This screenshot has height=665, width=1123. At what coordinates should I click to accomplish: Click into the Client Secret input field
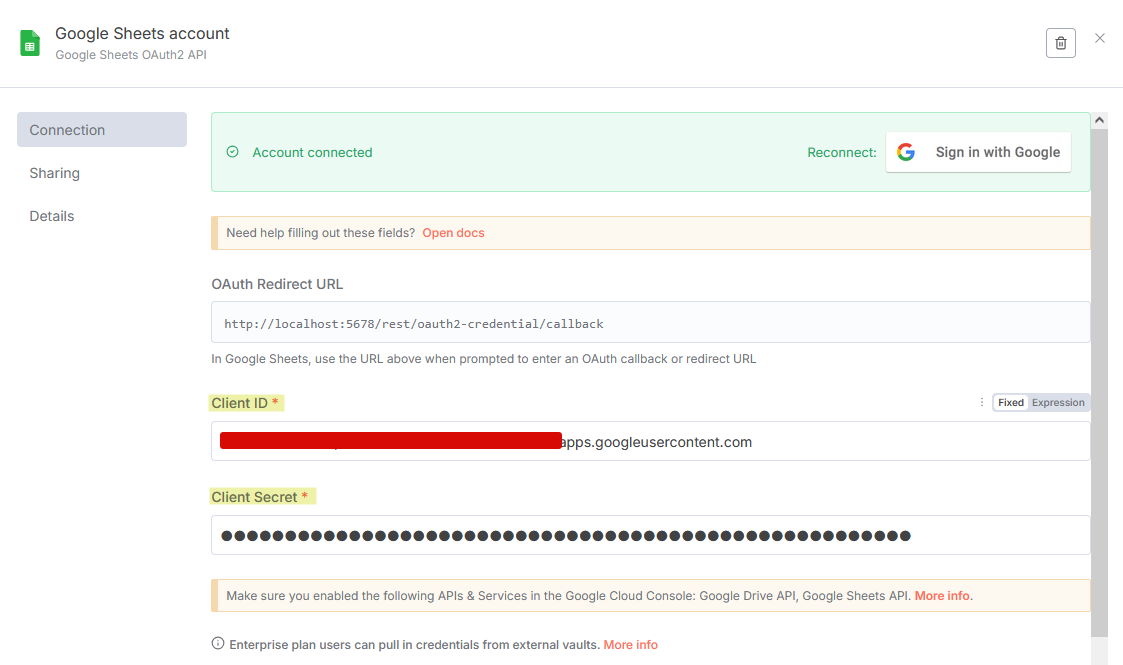coord(650,535)
